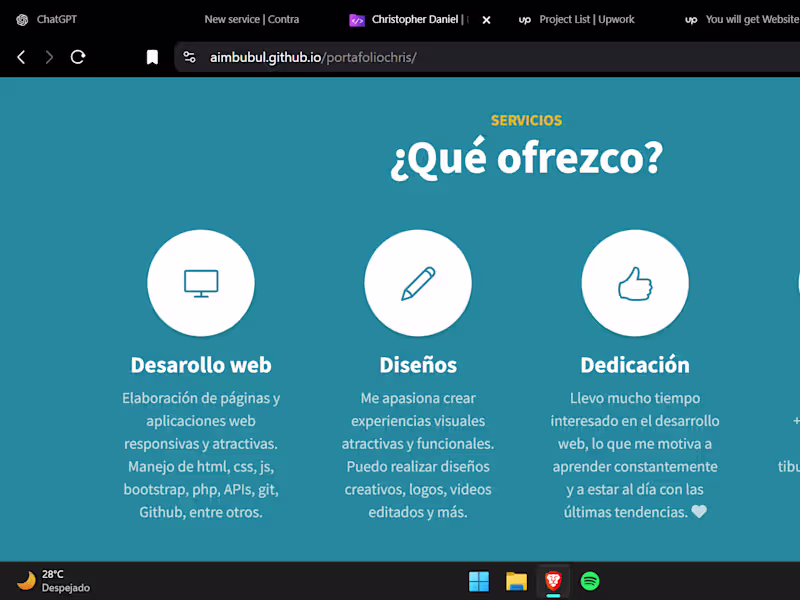Viewport: 800px width, 600px height.
Task: Click the Brave browser taskbar icon
Action: coord(553,580)
